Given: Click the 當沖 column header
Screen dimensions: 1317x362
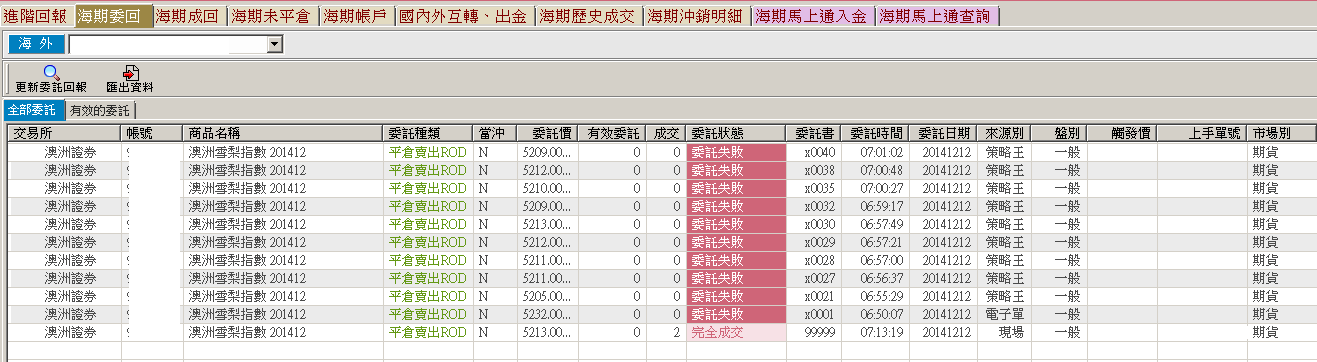Looking at the screenshot, I should click(495, 133).
